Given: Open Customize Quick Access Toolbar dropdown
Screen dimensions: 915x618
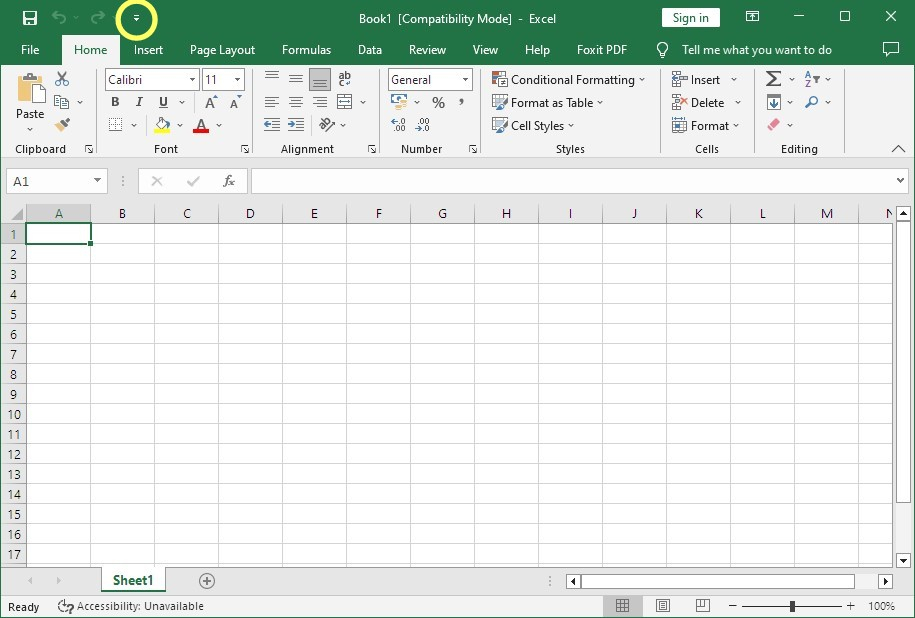Looking at the screenshot, I should click(x=136, y=18).
